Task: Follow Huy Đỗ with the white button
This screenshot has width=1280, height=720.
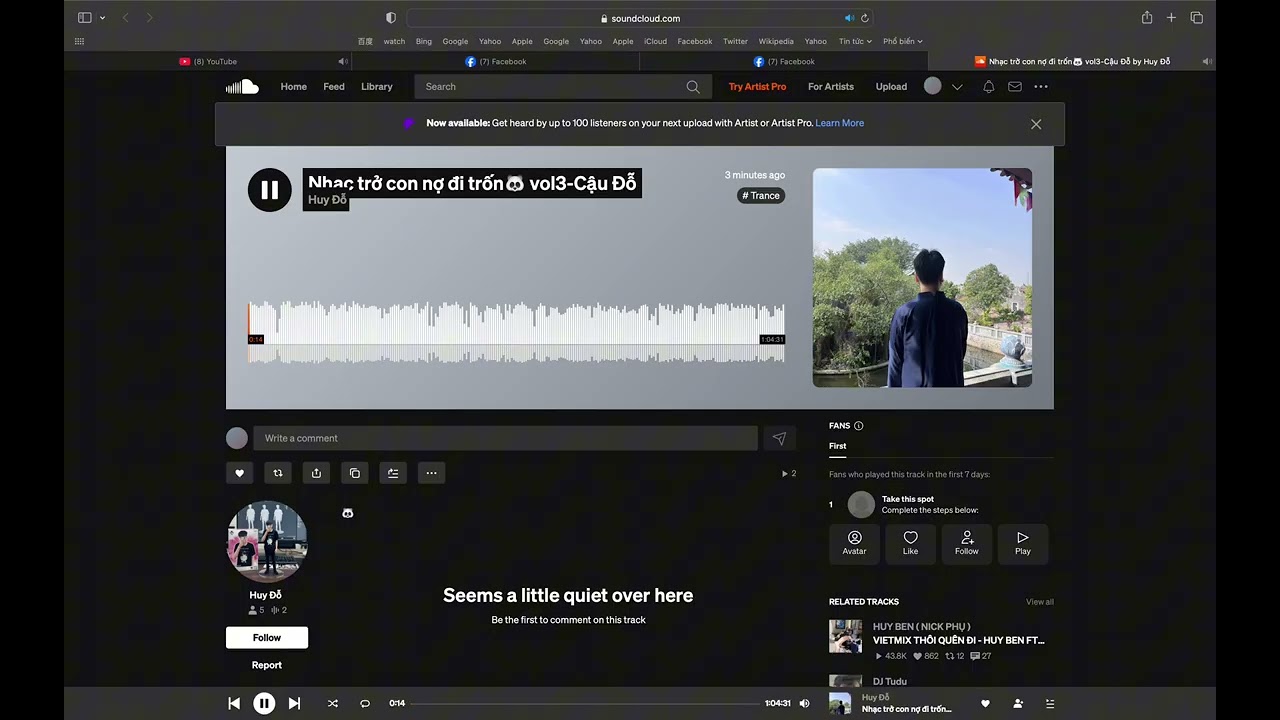Action: coord(267,638)
